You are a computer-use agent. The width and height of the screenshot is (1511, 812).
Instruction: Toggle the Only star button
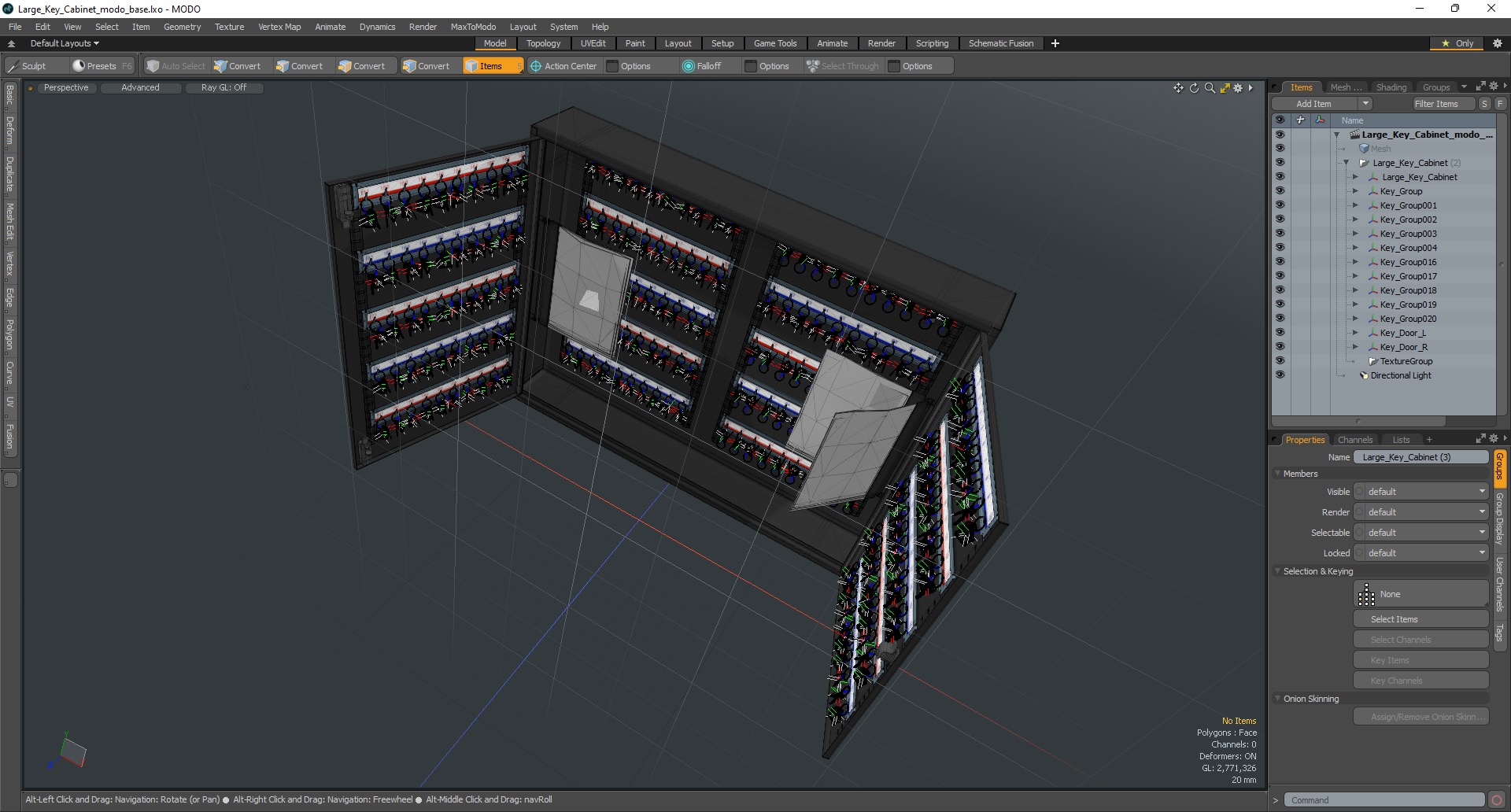[x=1457, y=43]
